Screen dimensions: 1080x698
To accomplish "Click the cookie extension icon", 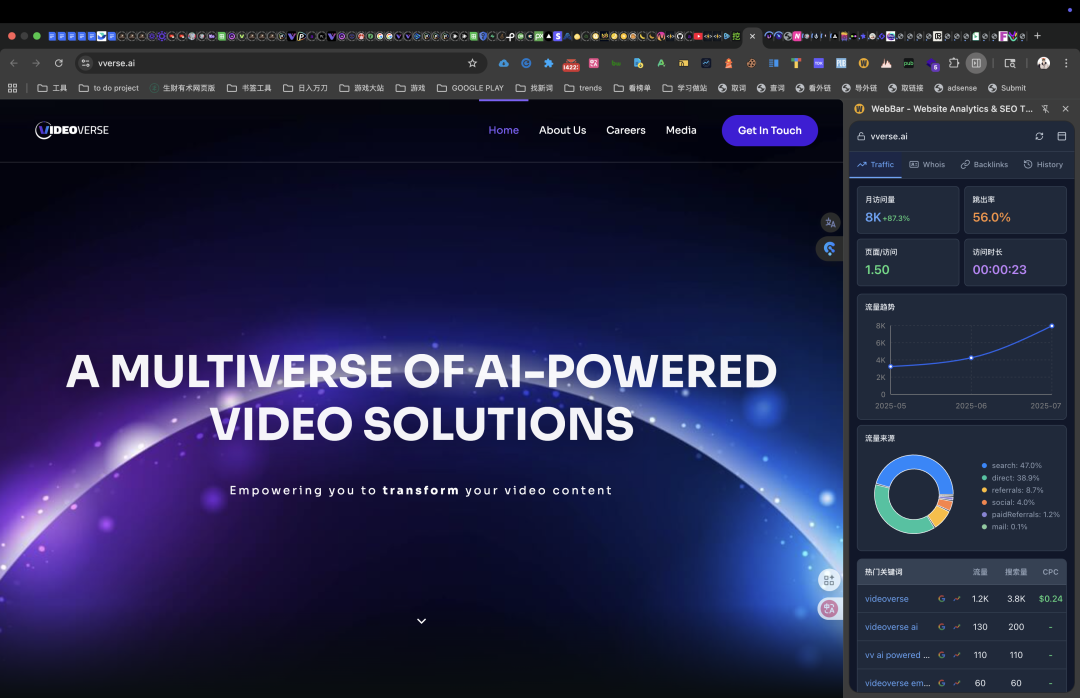I will click(751, 63).
